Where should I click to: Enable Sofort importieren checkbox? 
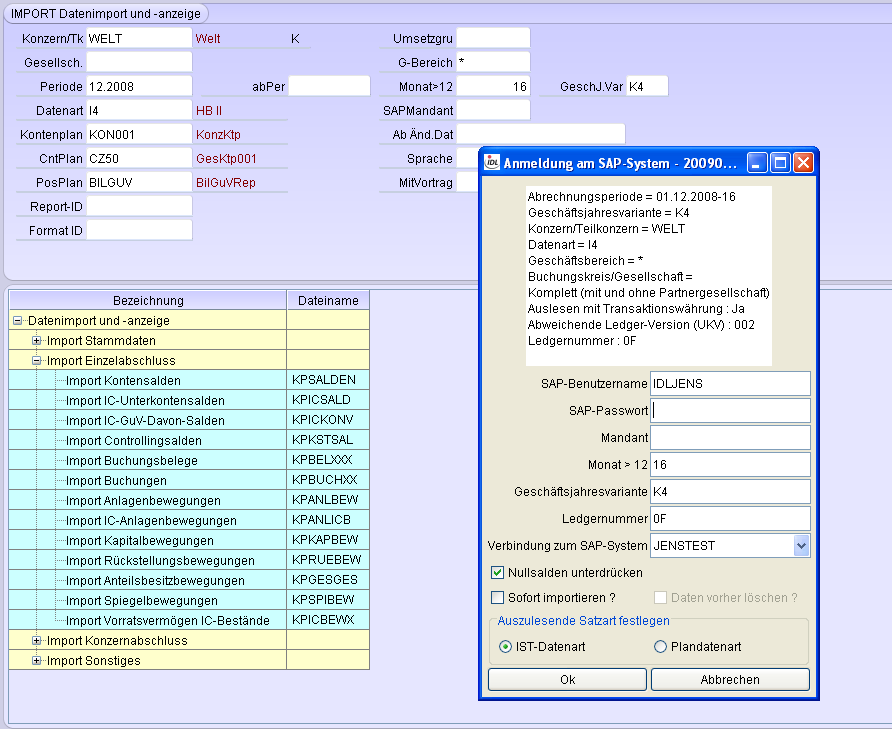coord(497,598)
